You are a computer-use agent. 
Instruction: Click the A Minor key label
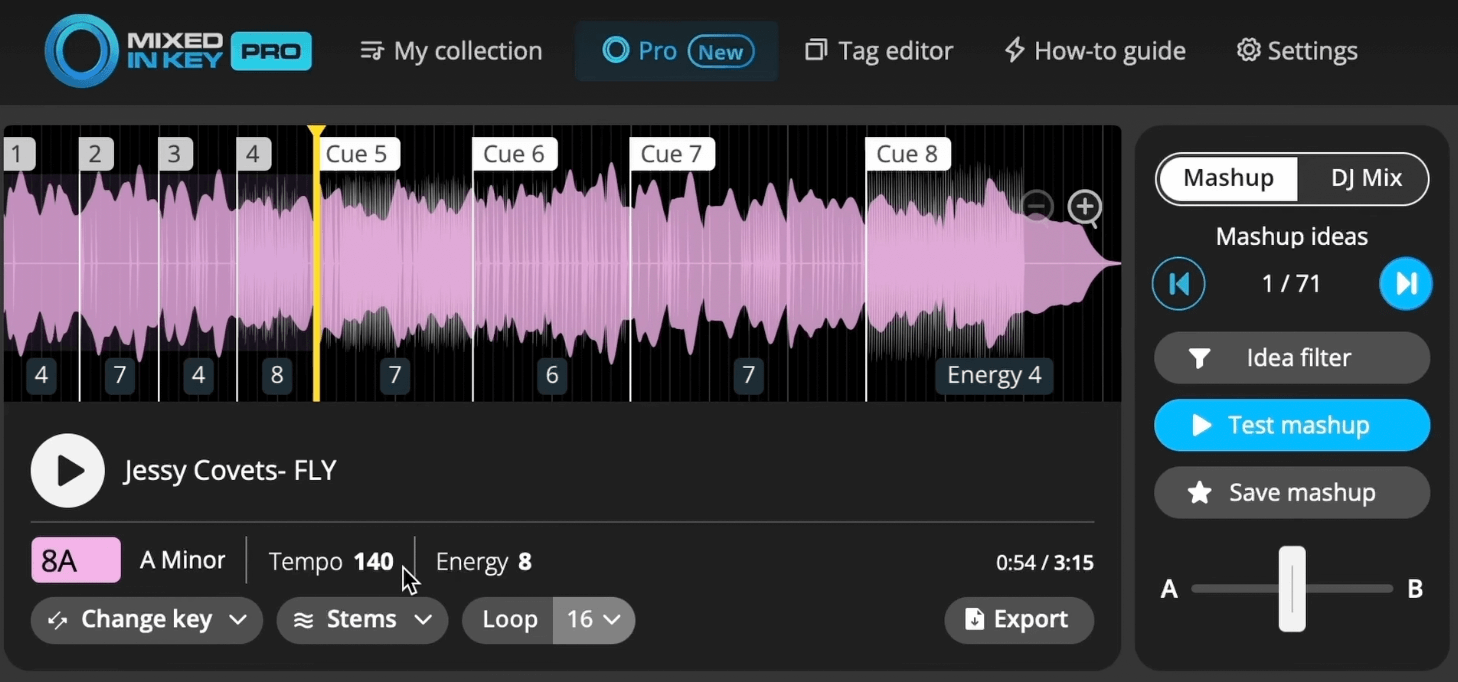point(183,561)
